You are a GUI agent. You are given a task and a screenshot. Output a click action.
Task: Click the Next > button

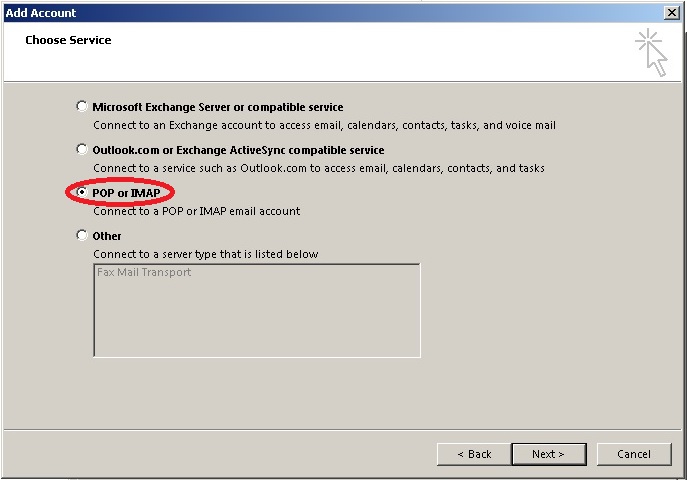549,454
